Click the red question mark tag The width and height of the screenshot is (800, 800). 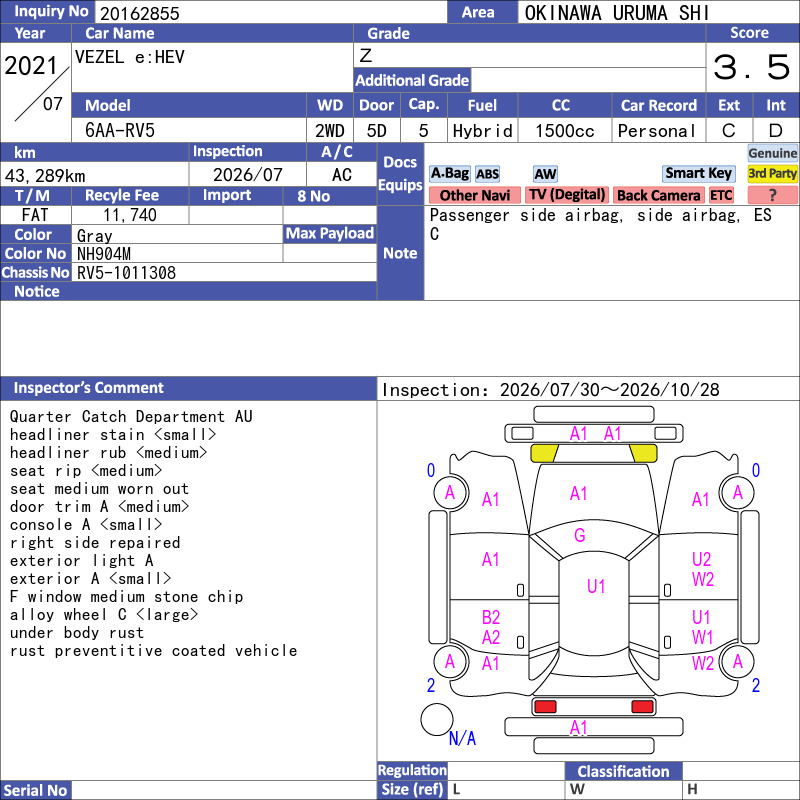coord(772,195)
